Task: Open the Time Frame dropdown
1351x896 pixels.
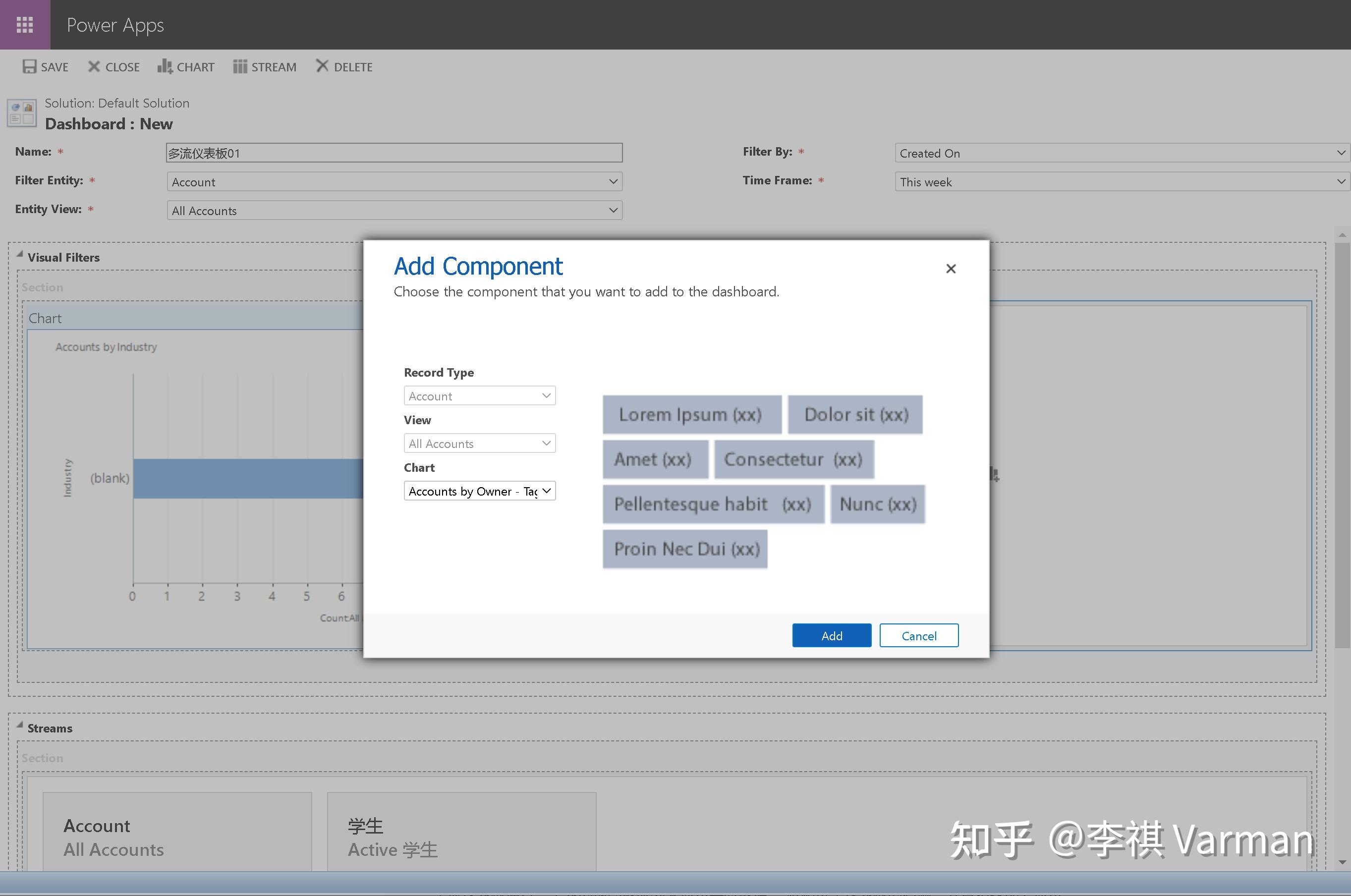Action: tap(1122, 182)
